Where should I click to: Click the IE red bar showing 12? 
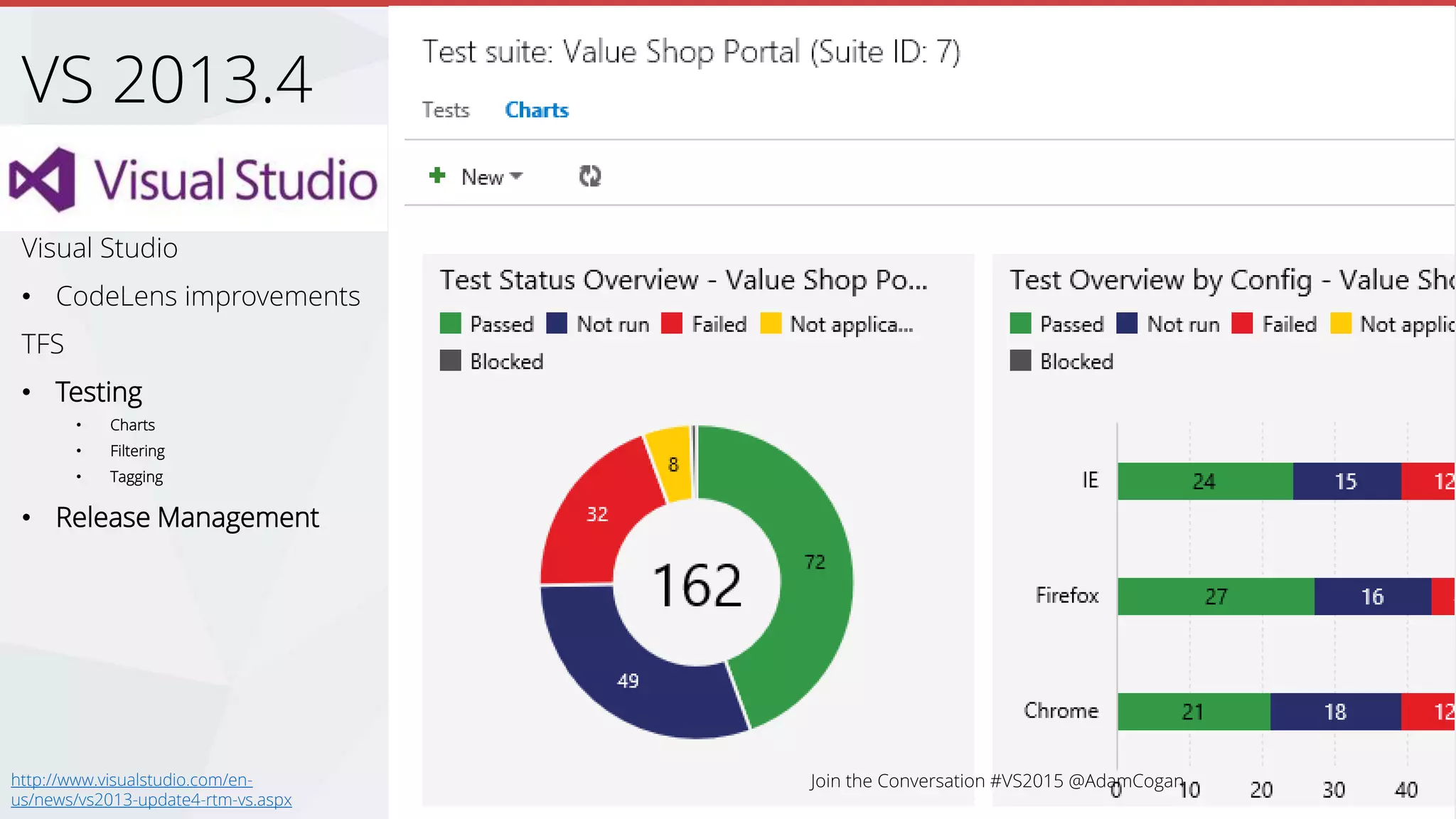(x=1428, y=481)
